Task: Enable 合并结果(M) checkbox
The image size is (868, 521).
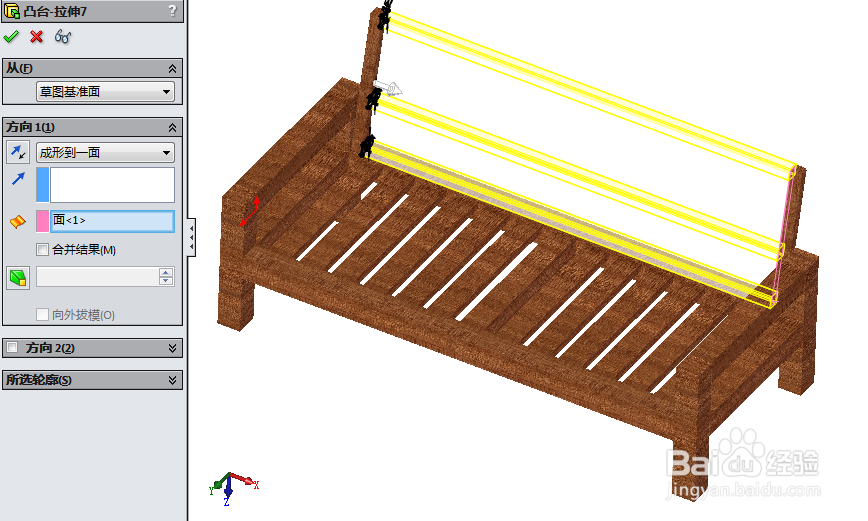Action: click(42, 250)
